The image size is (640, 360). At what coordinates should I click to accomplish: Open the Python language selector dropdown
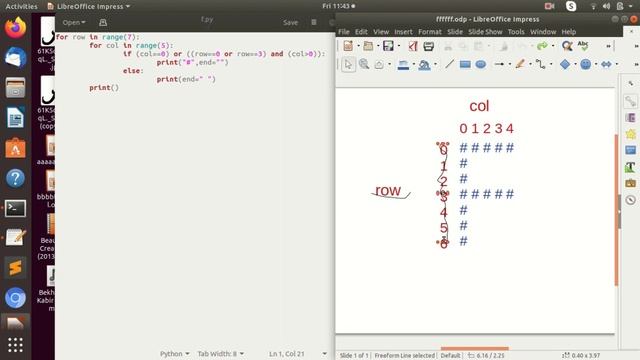(x=174, y=353)
